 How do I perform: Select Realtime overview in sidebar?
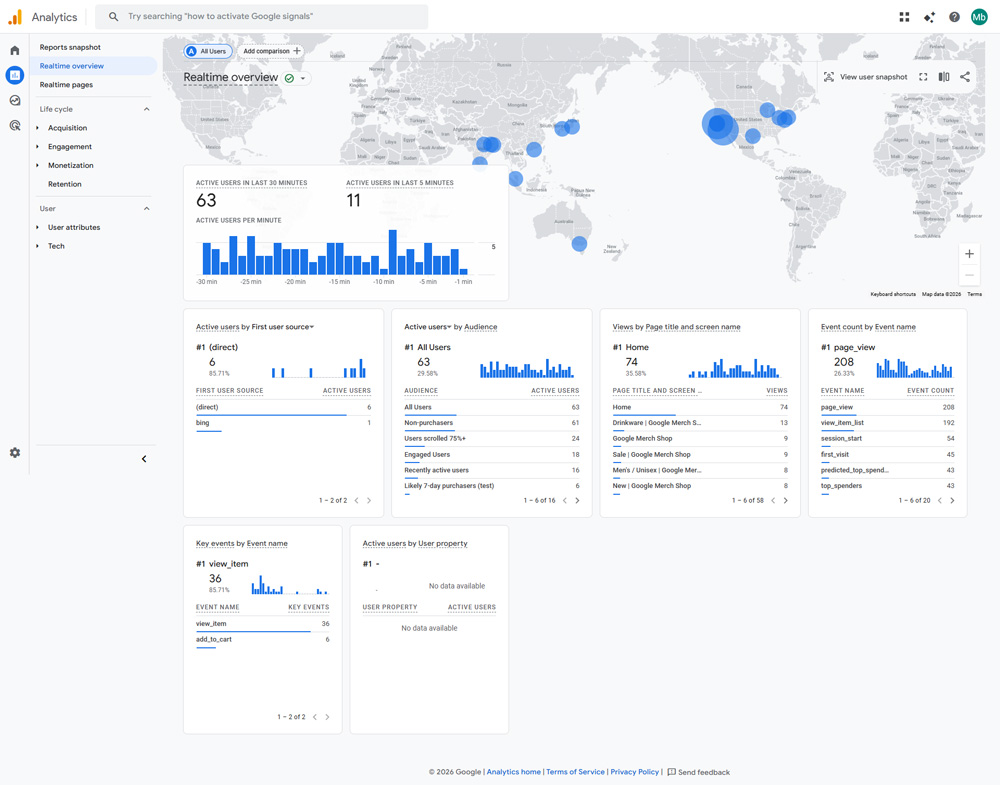pos(93,66)
